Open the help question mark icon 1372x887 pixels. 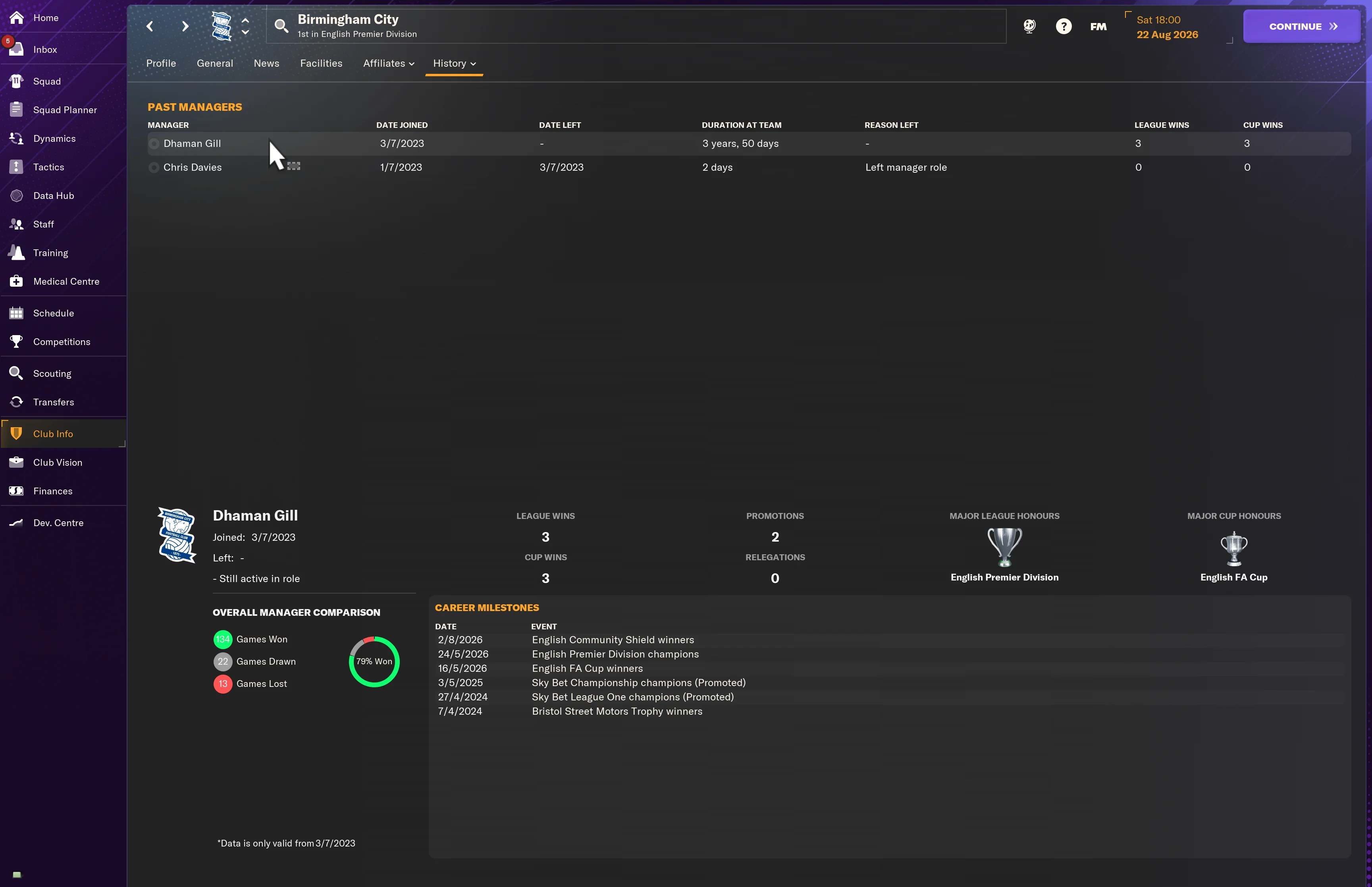[x=1064, y=27]
